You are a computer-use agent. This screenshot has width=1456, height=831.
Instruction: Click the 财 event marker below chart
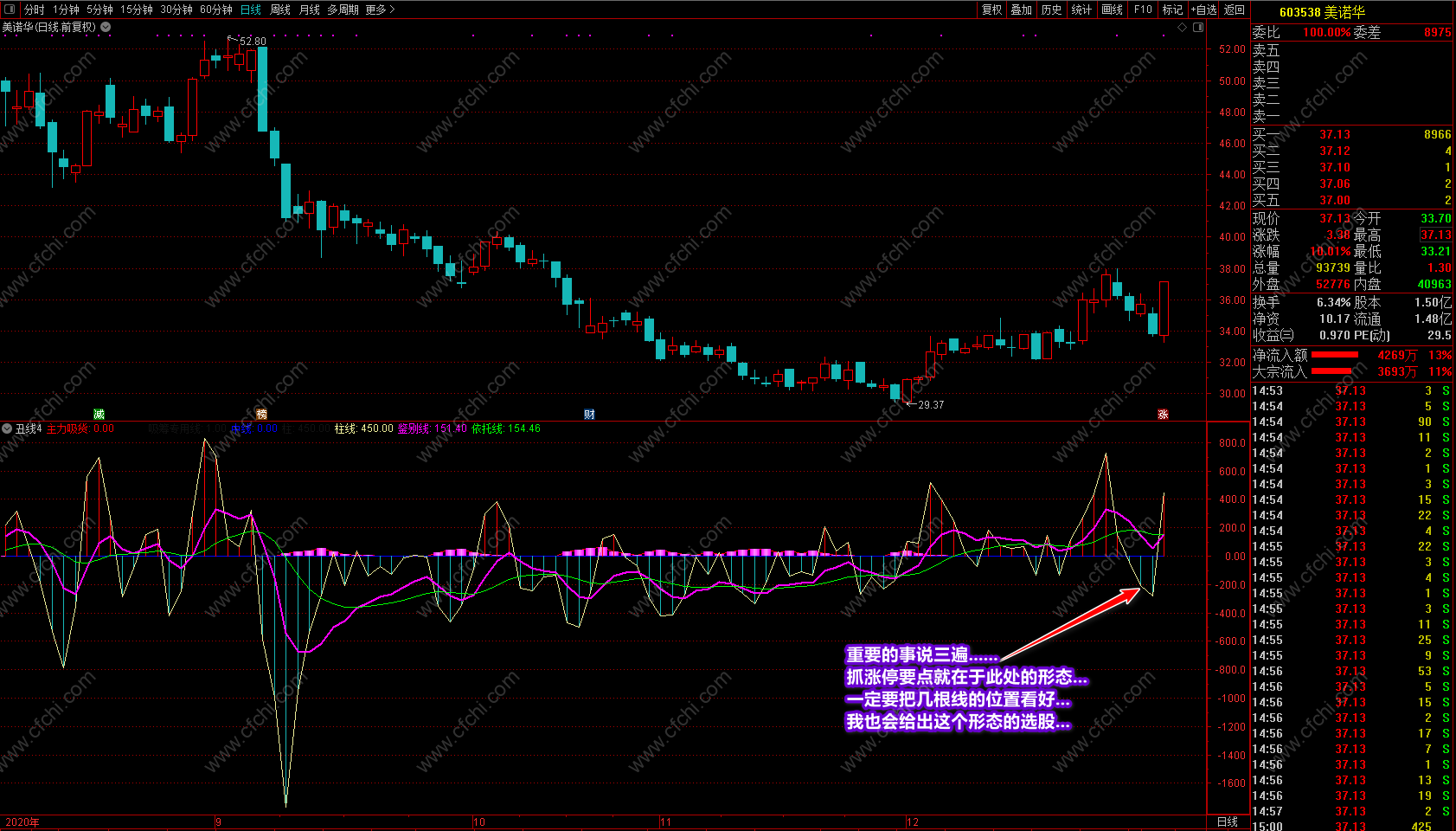click(x=589, y=415)
